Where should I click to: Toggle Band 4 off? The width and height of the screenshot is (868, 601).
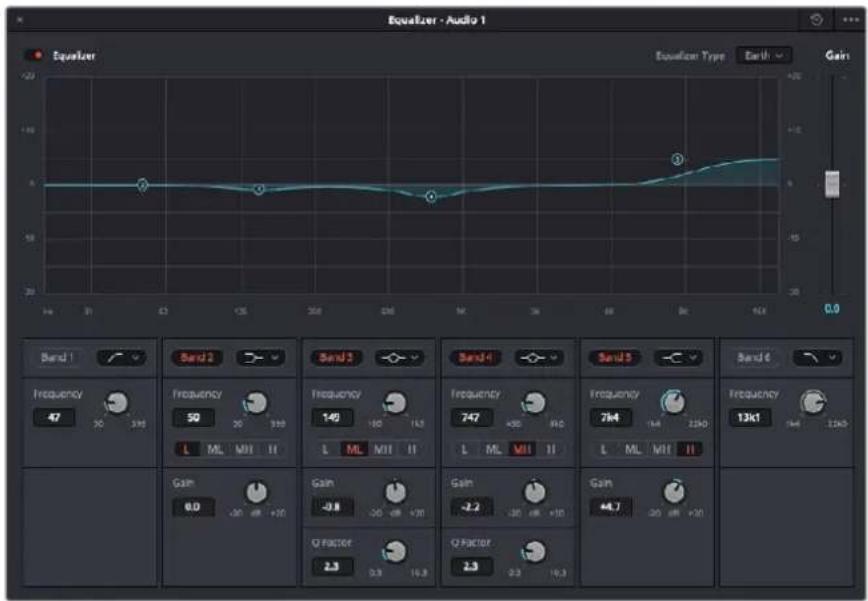coord(475,358)
